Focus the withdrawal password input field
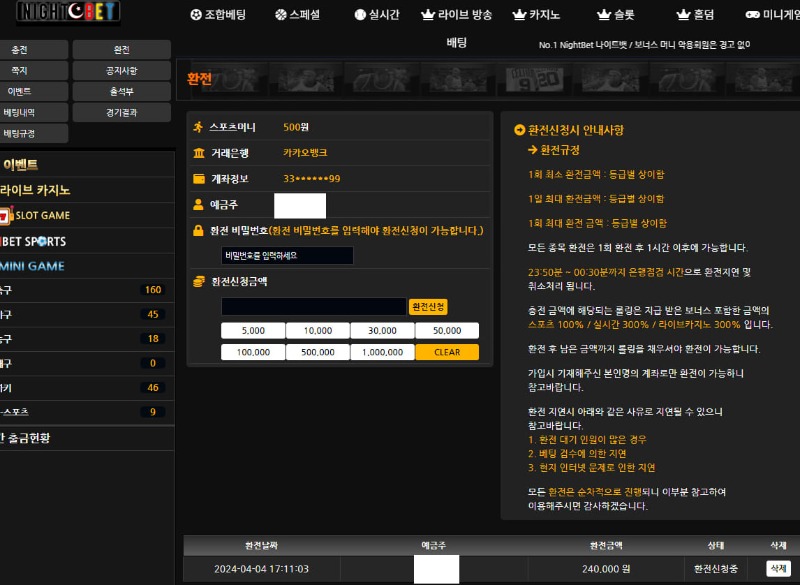Image resolution: width=800 pixels, height=585 pixels. (x=287, y=256)
